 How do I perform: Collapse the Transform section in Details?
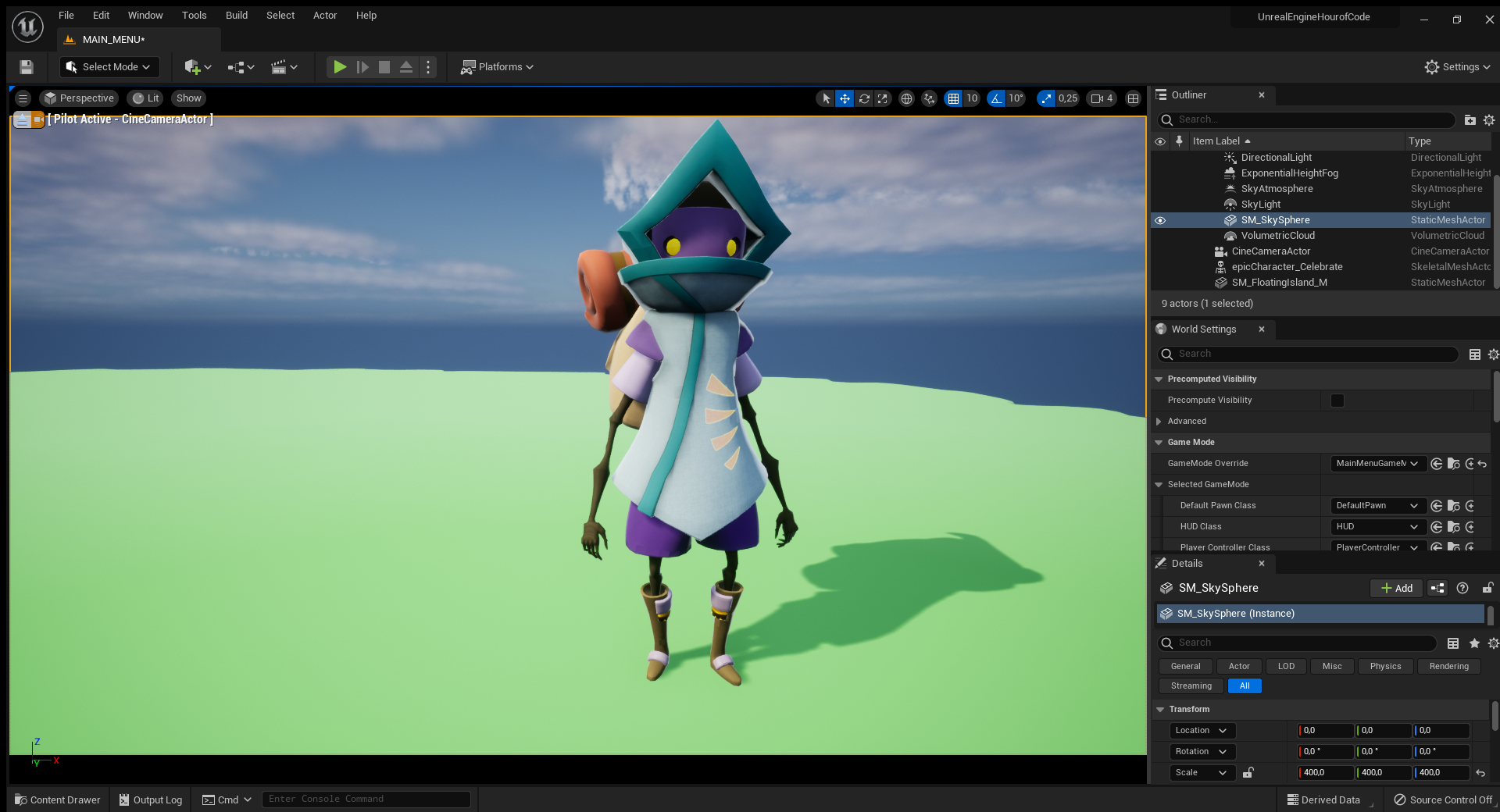click(1160, 710)
